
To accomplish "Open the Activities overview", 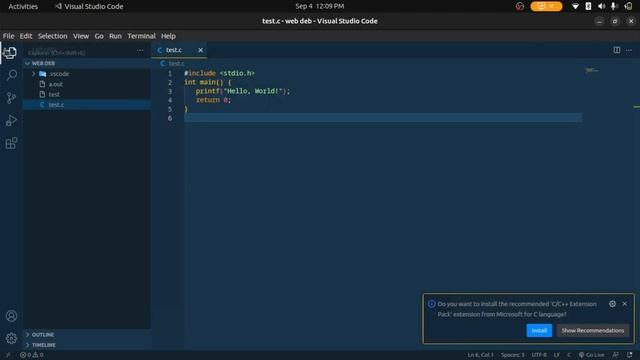I will [x=23, y=6].
